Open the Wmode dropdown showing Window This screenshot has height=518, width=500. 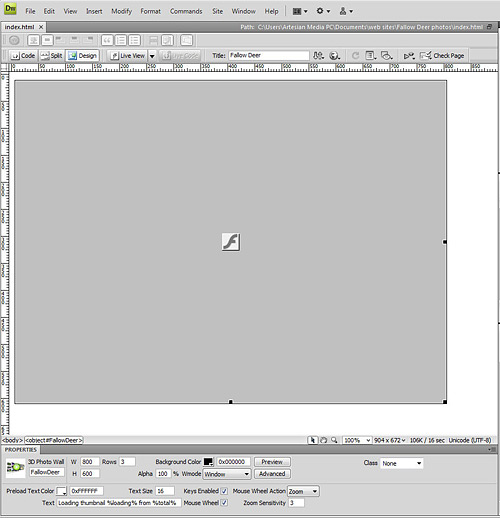tap(227, 474)
